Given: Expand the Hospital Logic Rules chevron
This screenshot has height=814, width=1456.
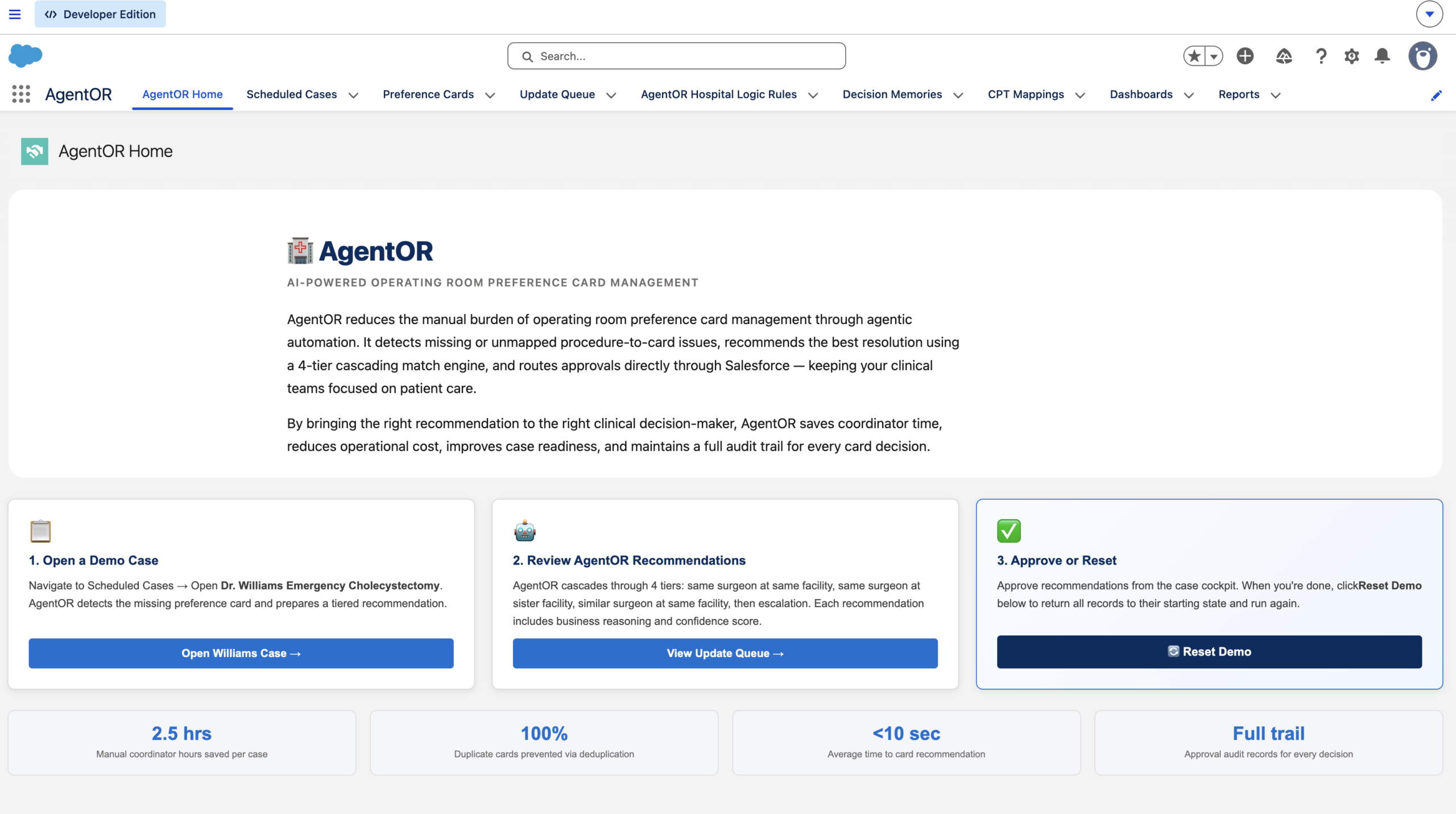Looking at the screenshot, I should pos(813,95).
